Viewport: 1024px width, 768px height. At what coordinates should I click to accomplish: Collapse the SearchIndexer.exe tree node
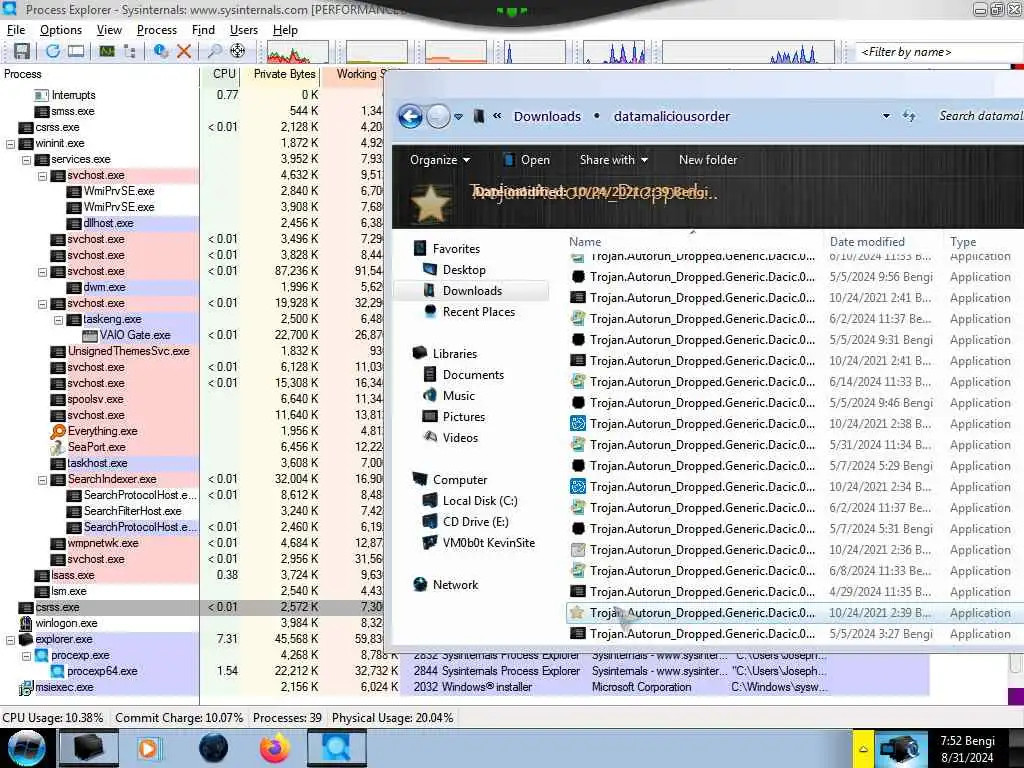point(42,479)
